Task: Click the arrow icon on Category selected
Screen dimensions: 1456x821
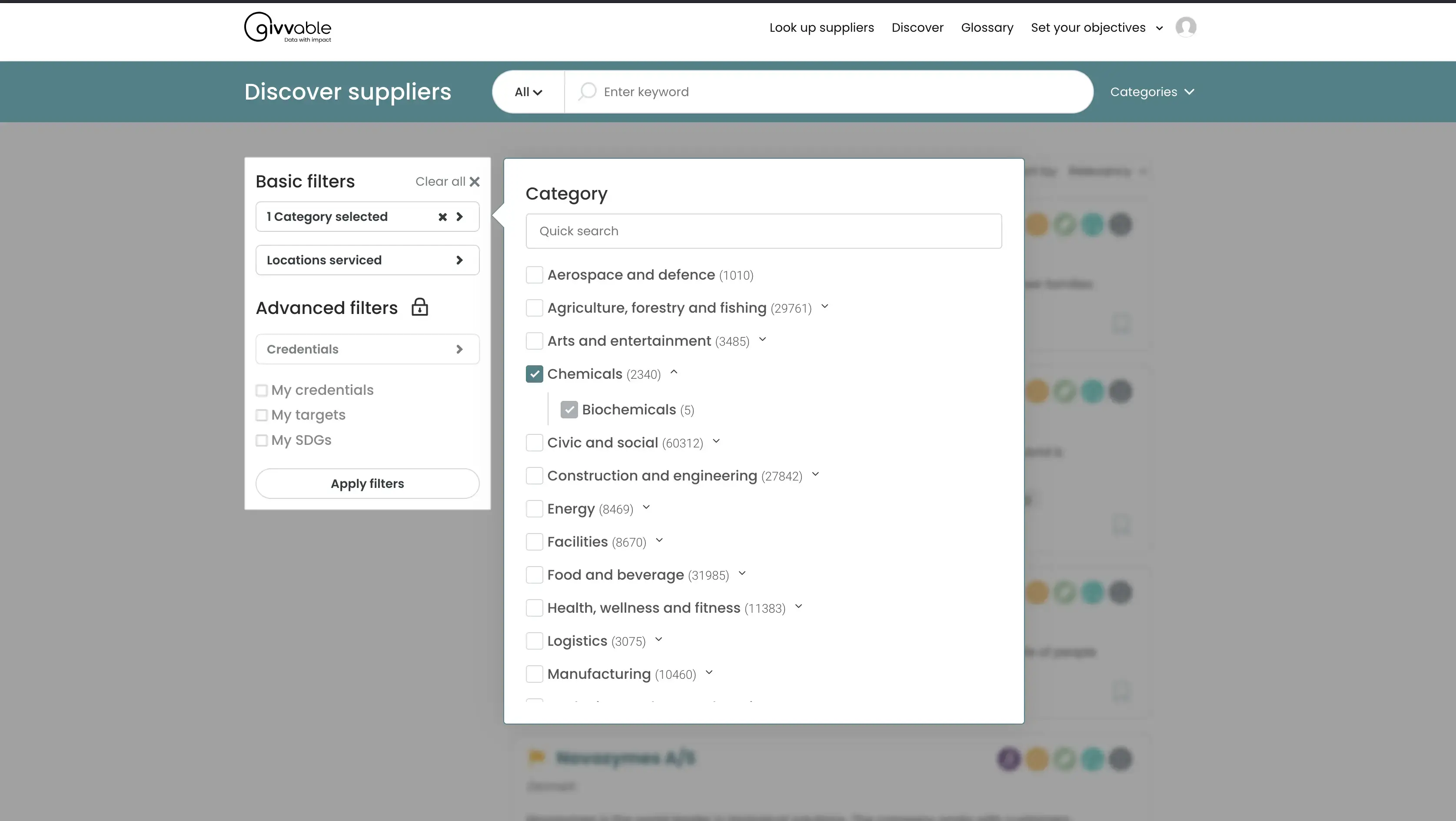Action: click(x=459, y=217)
